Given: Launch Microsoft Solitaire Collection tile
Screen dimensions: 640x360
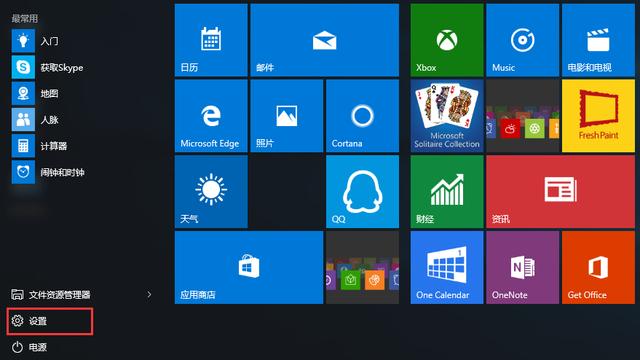Looking at the screenshot, I should pyautogui.click(x=447, y=116).
